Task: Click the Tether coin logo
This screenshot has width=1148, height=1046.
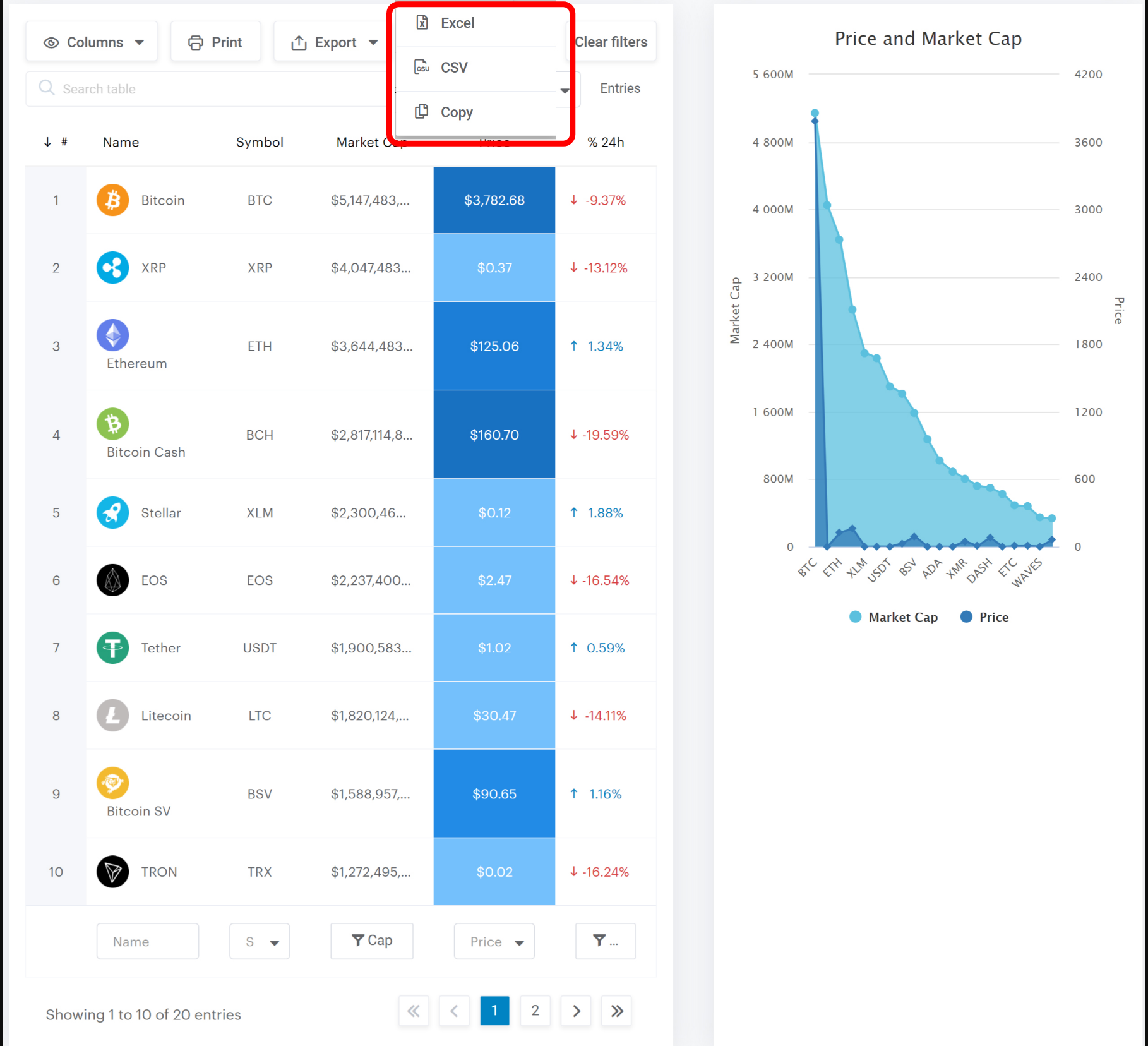Action: [112, 647]
